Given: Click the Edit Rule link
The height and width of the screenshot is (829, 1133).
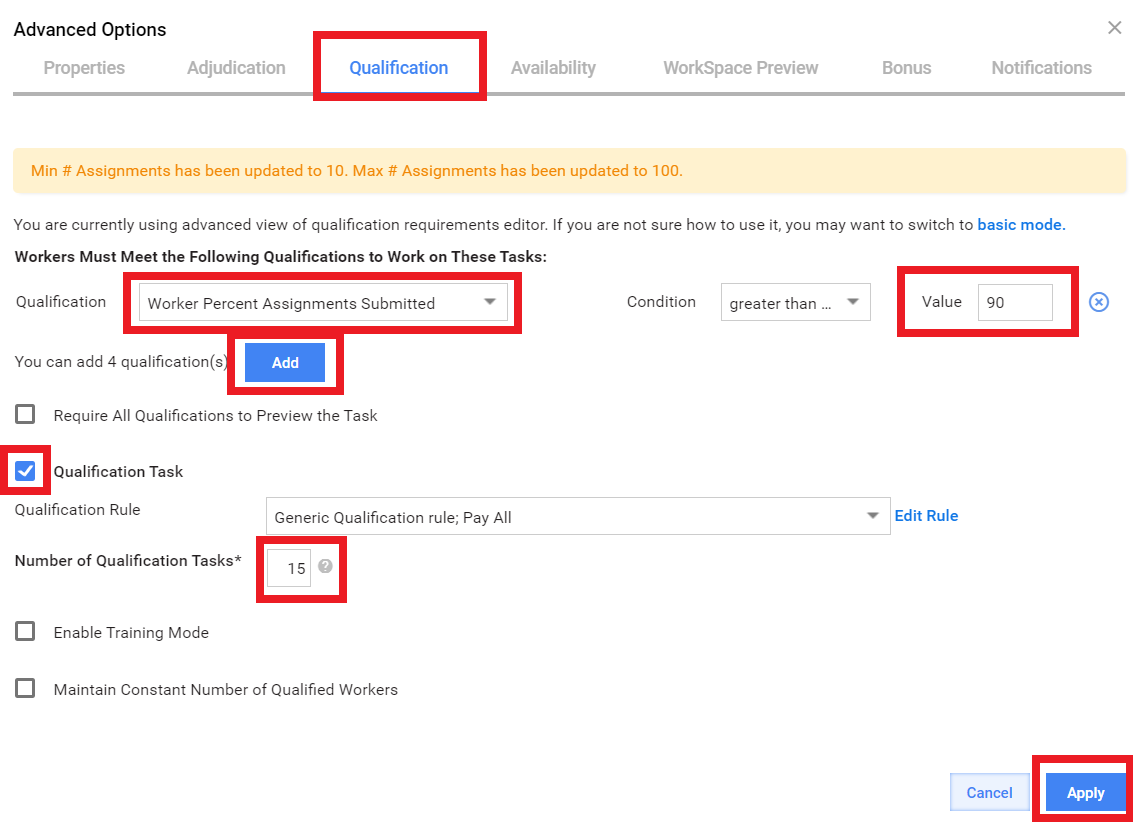Looking at the screenshot, I should pyautogui.click(x=926, y=515).
